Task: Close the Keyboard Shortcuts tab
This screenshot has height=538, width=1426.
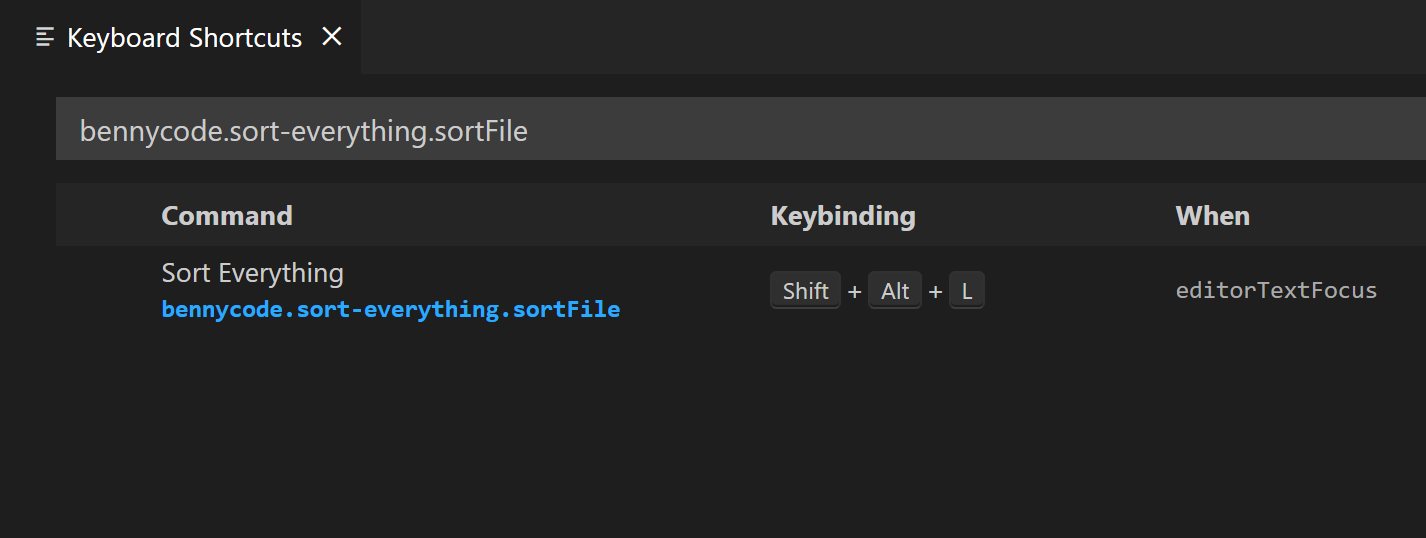Action: coord(332,37)
